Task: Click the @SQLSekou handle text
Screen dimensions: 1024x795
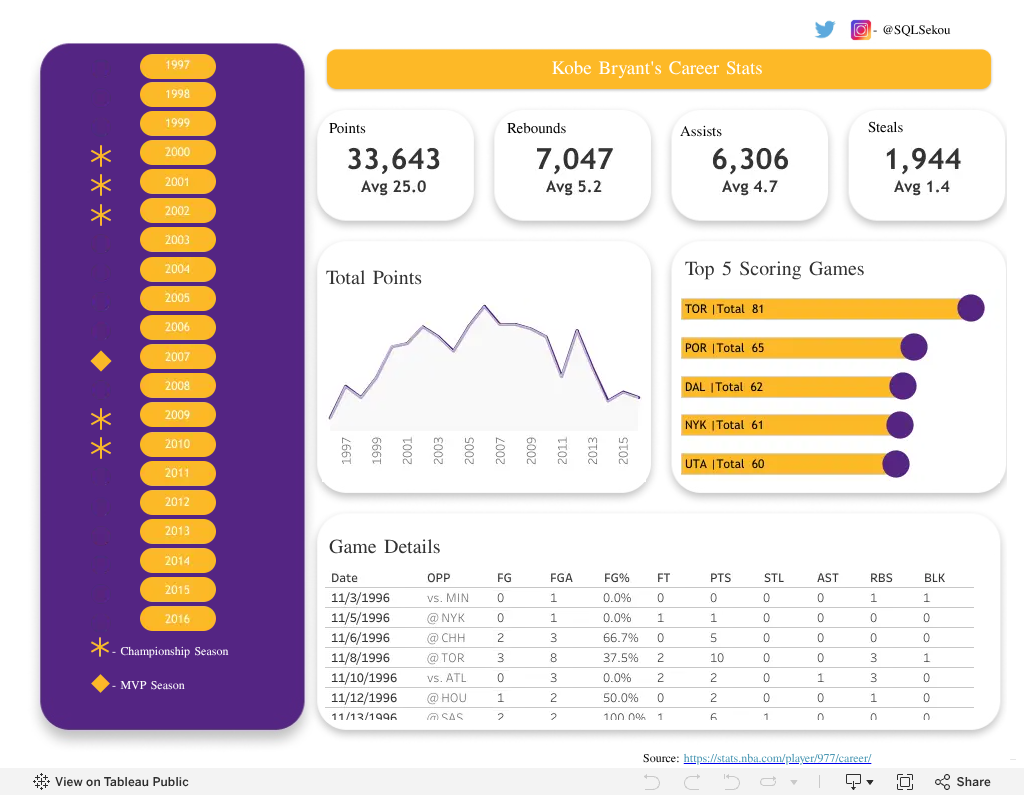Action: (x=916, y=30)
